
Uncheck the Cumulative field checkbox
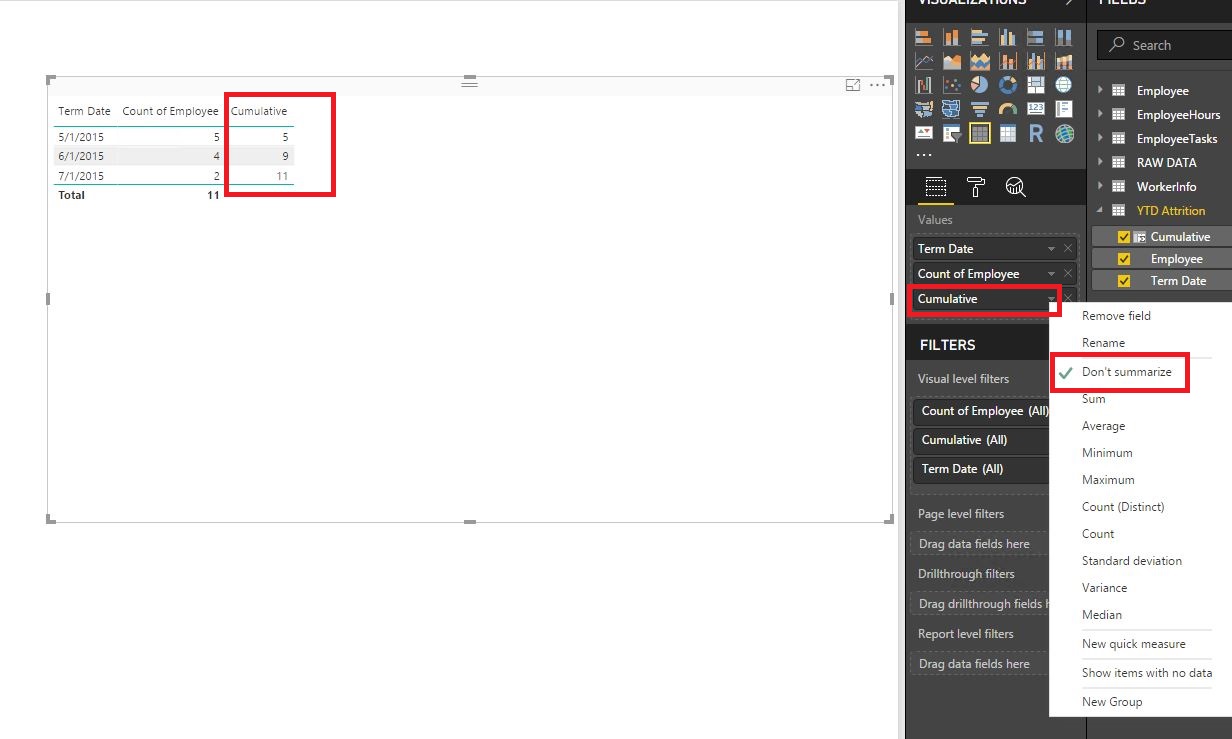click(1124, 237)
